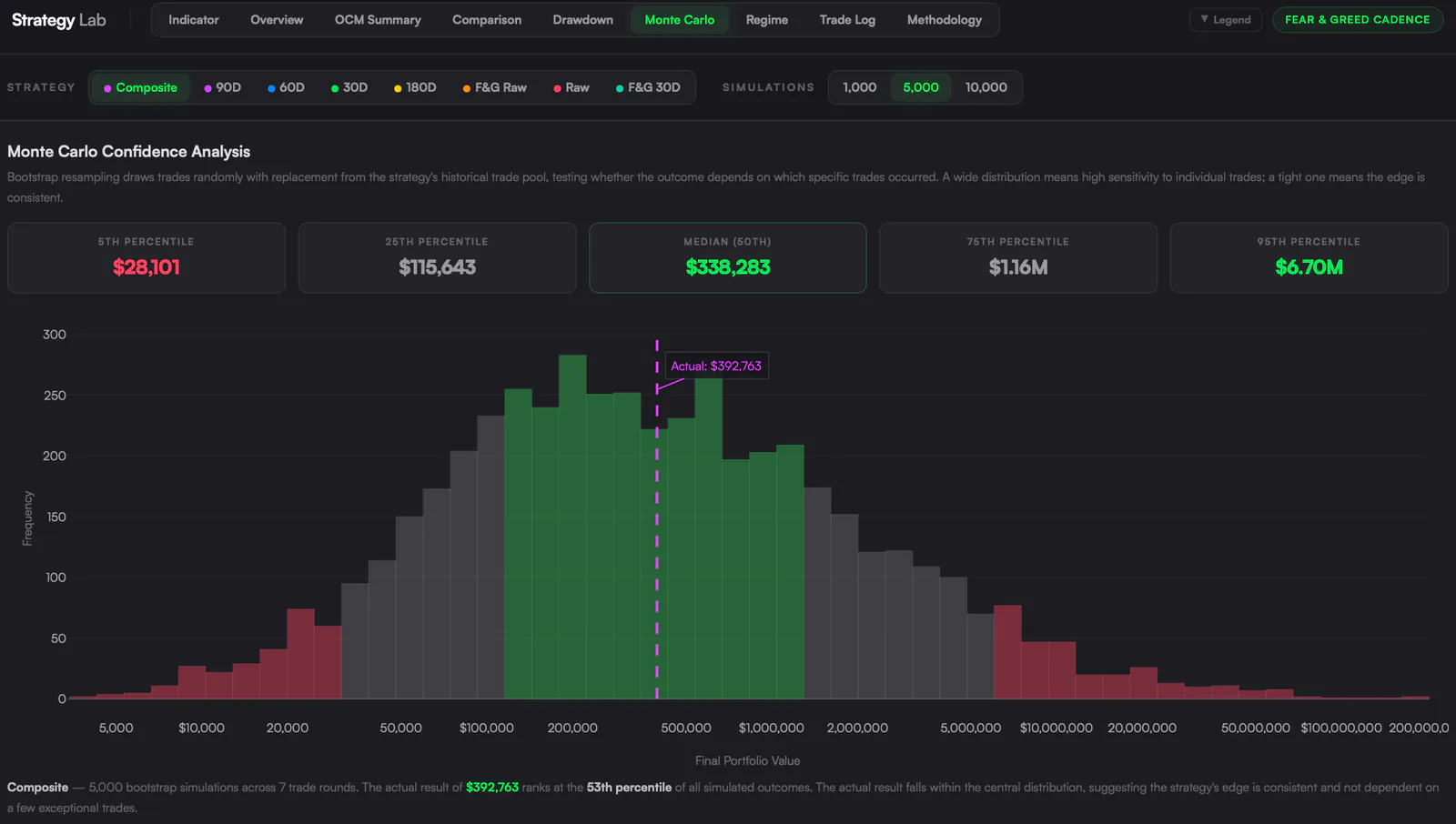Click the 5th Percentile card $28,101
This screenshot has height=824, width=1456.
[147, 257]
